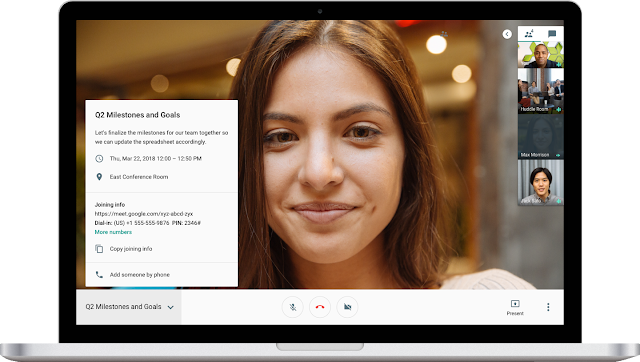This screenshot has width=640, height=362.
Task: Click the meeting description text
Action: (161, 137)
